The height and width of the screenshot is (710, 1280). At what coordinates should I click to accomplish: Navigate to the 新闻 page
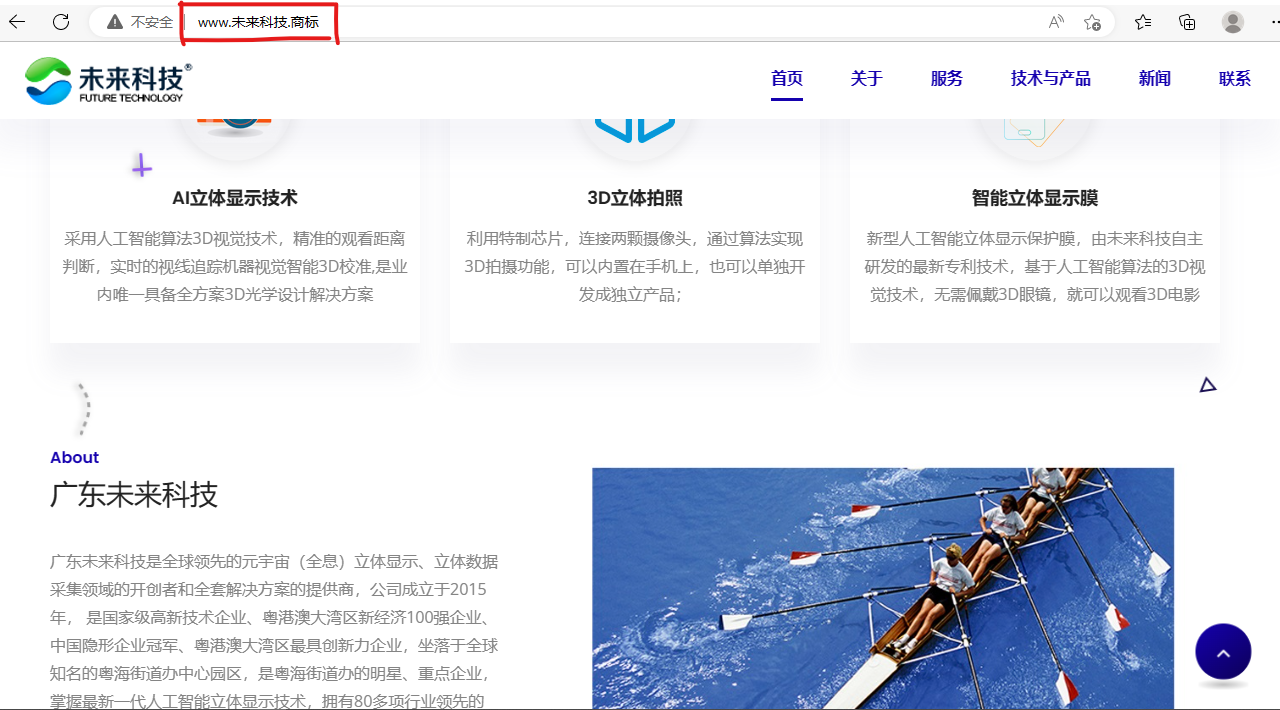(1155, 79)
